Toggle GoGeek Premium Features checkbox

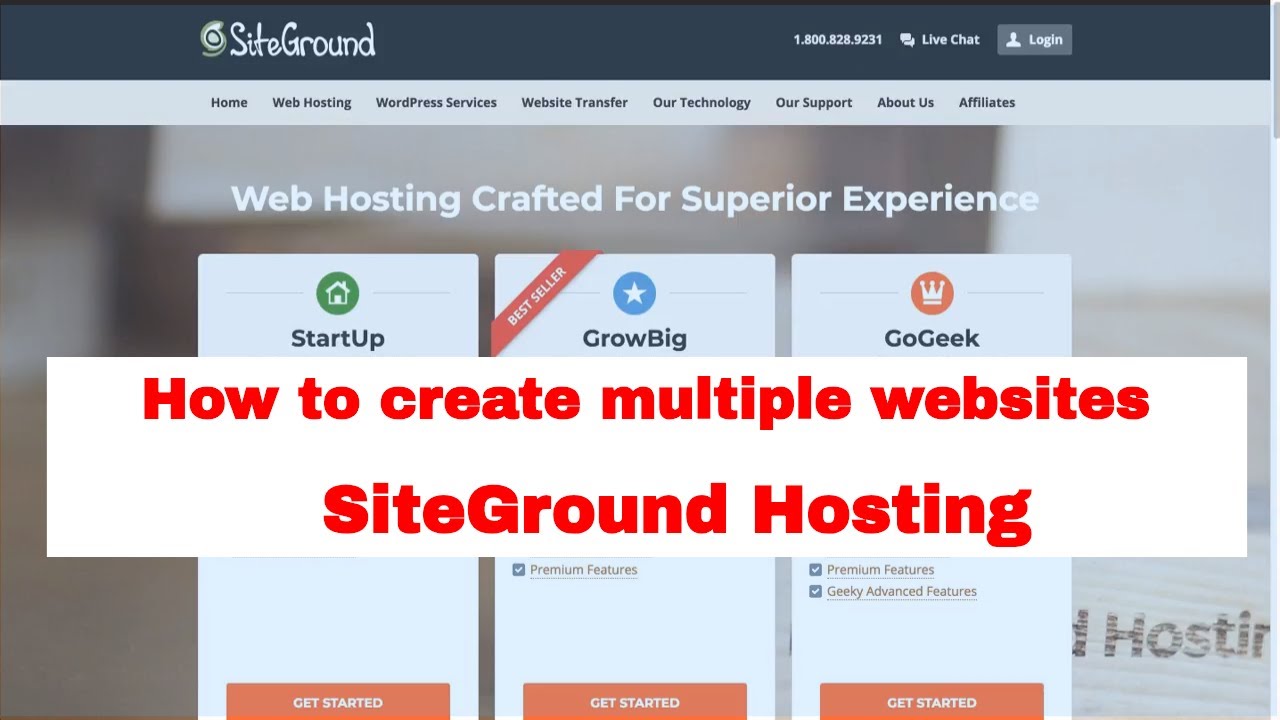coord(815,570)
